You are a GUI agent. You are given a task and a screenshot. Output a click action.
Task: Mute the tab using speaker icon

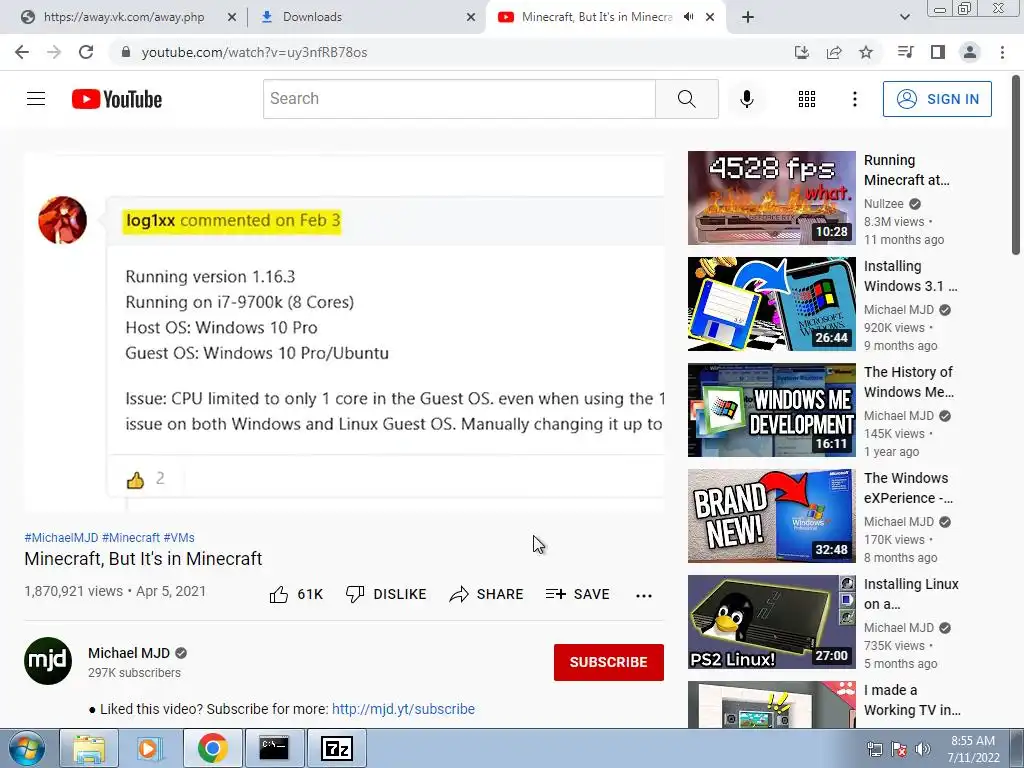click(688, 17)
